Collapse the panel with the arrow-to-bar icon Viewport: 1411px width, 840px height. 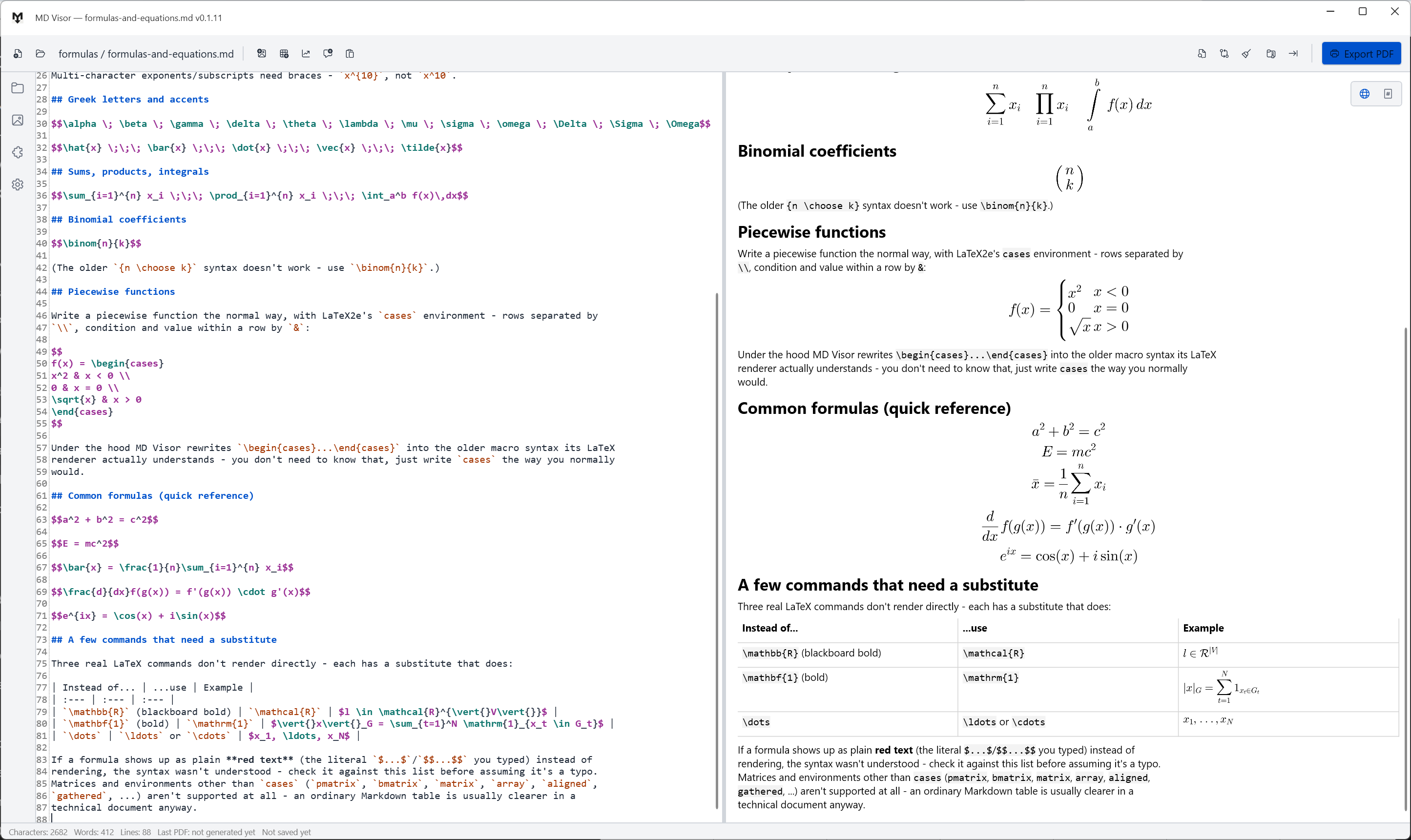pyautogui.click(x=1293, y=54)
